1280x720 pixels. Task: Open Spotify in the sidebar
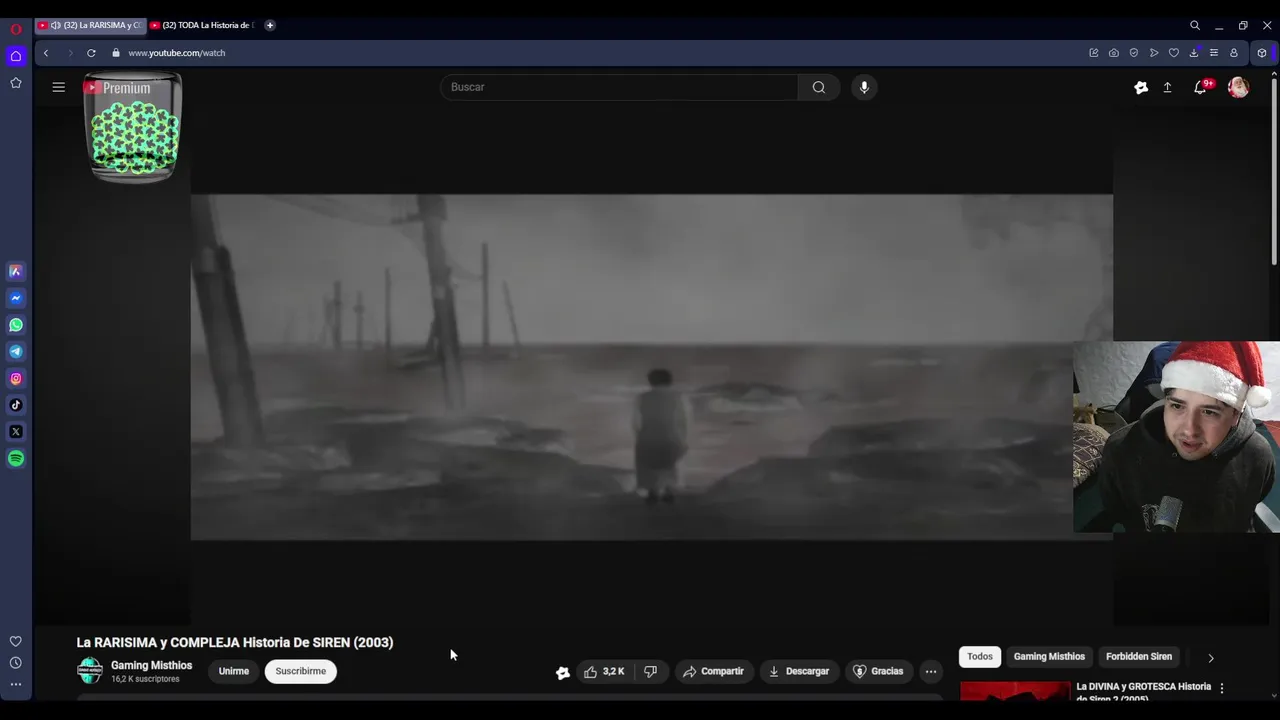pos(16,459)
